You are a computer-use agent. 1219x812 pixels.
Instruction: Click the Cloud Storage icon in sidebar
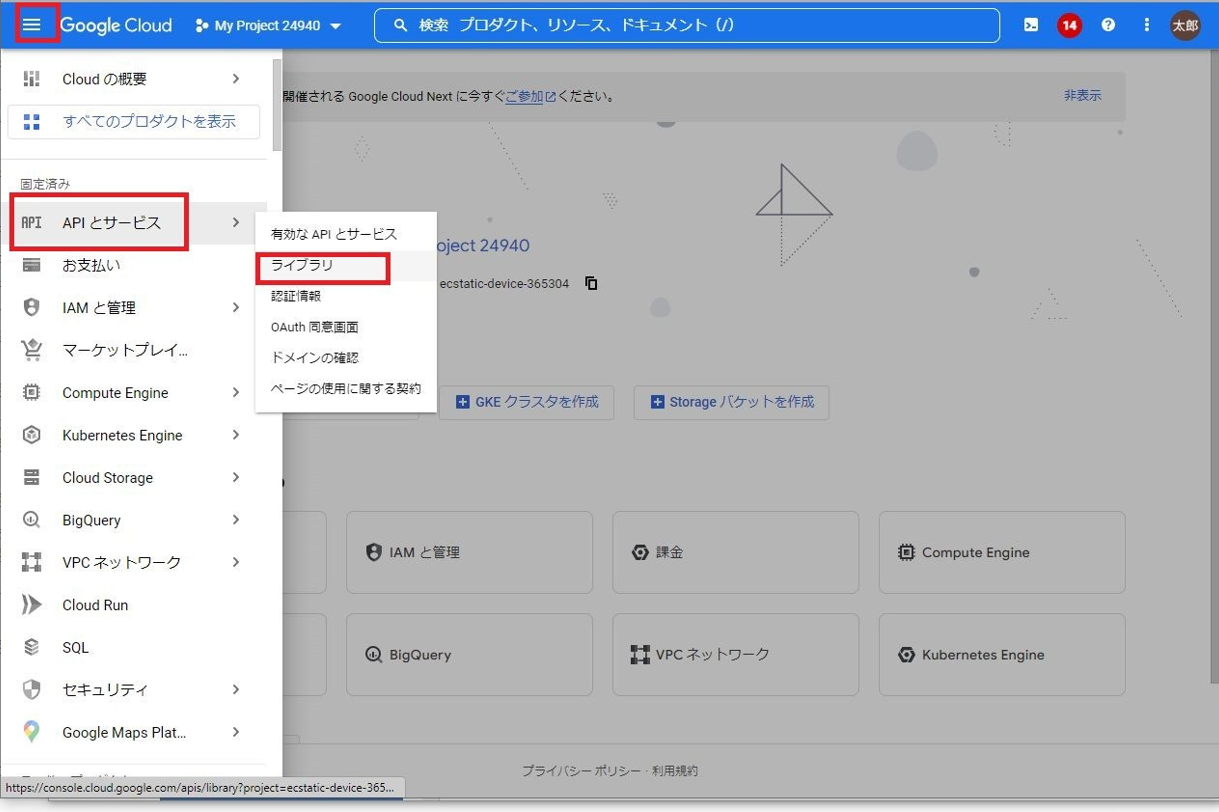32,478
